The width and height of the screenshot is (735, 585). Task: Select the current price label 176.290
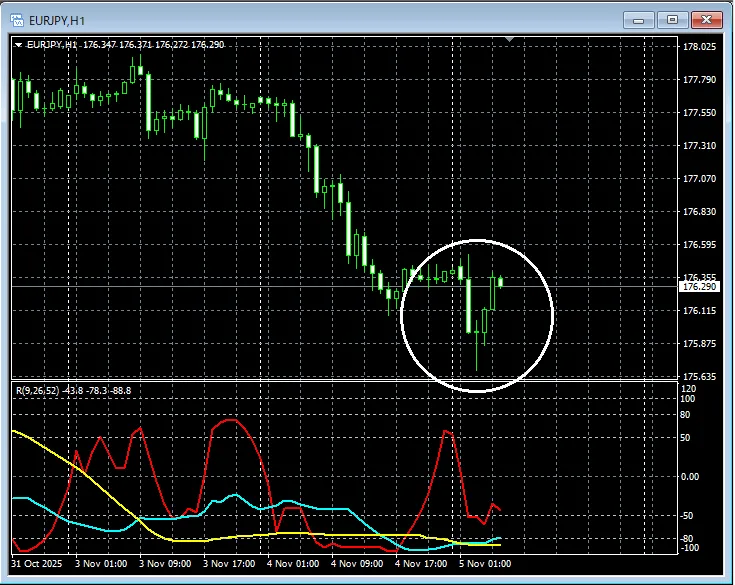699,286
